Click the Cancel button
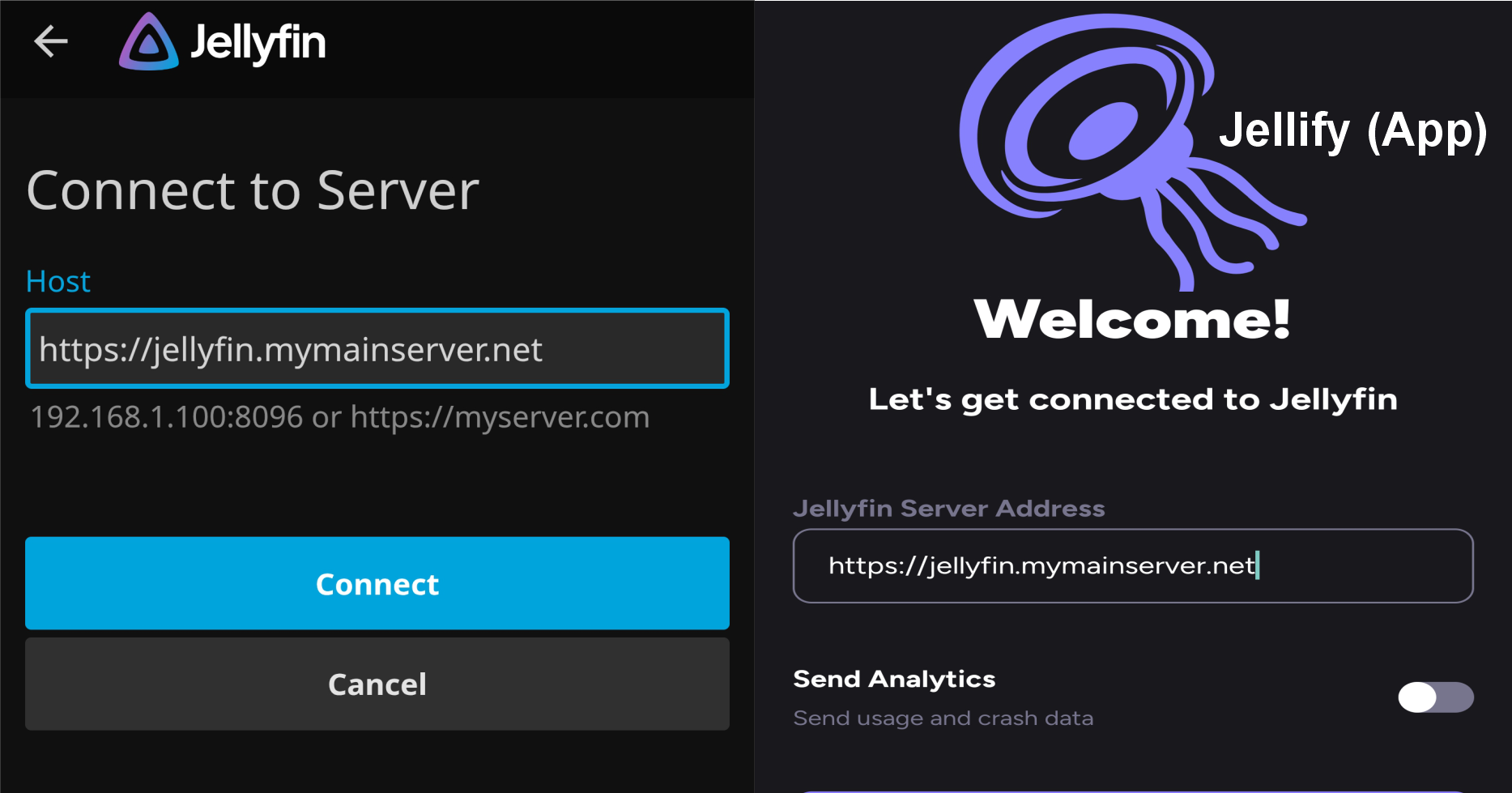The width and height of the screenshot is (1512, 793). 377,684
